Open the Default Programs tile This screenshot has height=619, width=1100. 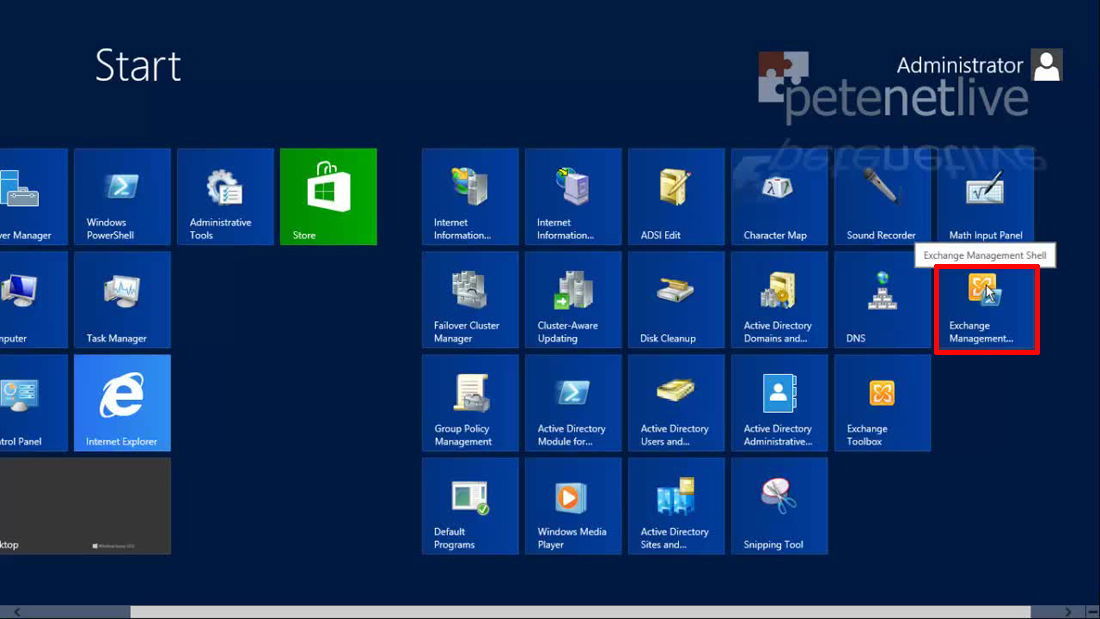pos(470,506)
